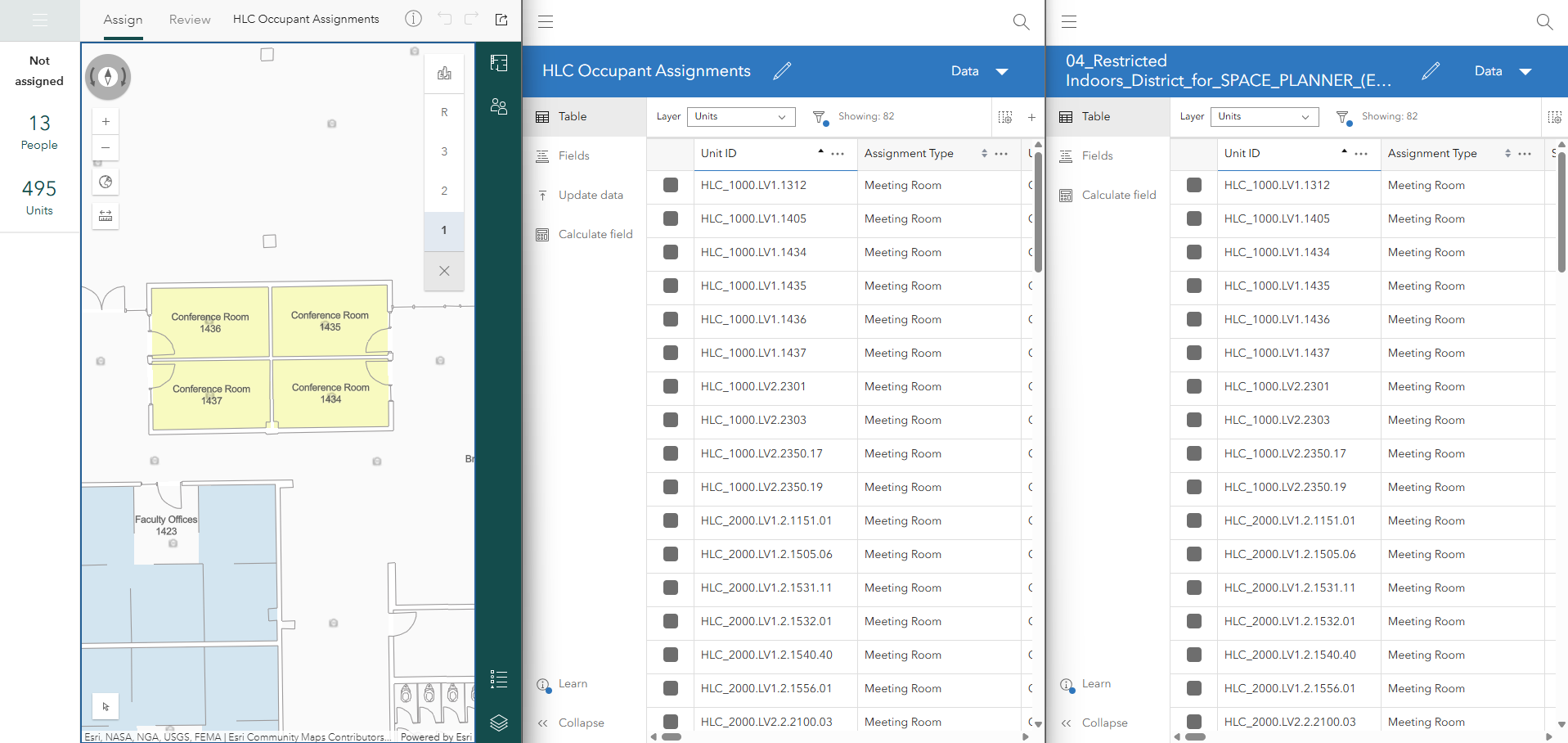Expand the Data dropdown in the blue header

click(x=979, y=71)
